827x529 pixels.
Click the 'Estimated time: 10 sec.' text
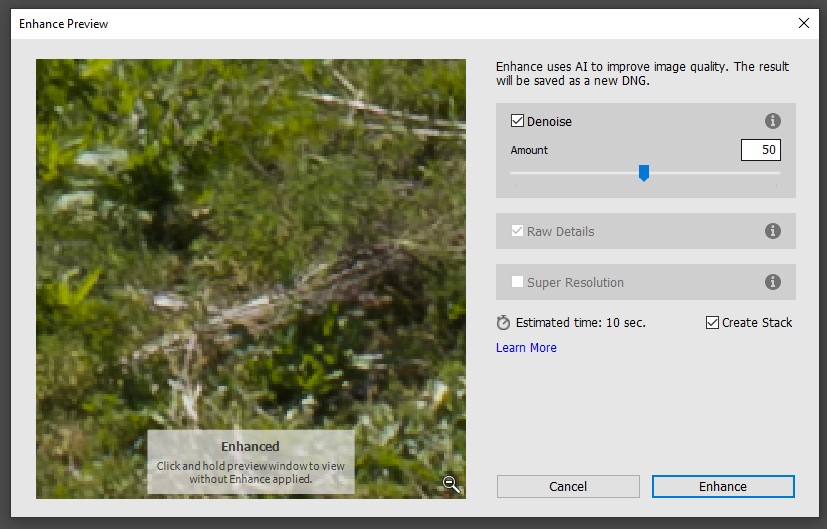pos(581,323)
